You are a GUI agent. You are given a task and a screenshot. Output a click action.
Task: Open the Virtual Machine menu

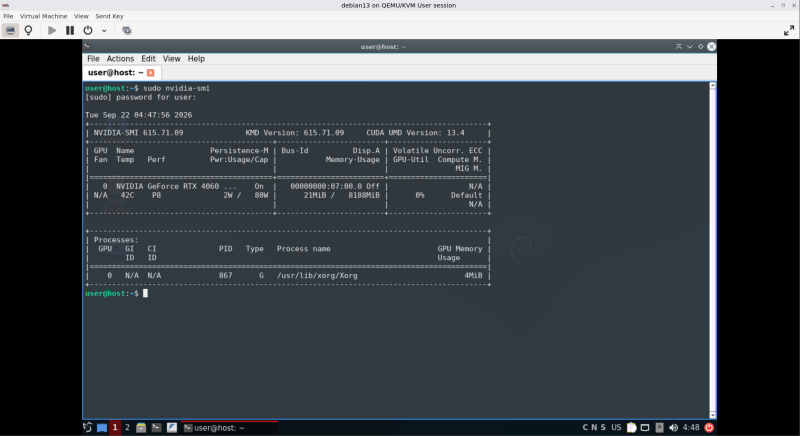(43, 16)
